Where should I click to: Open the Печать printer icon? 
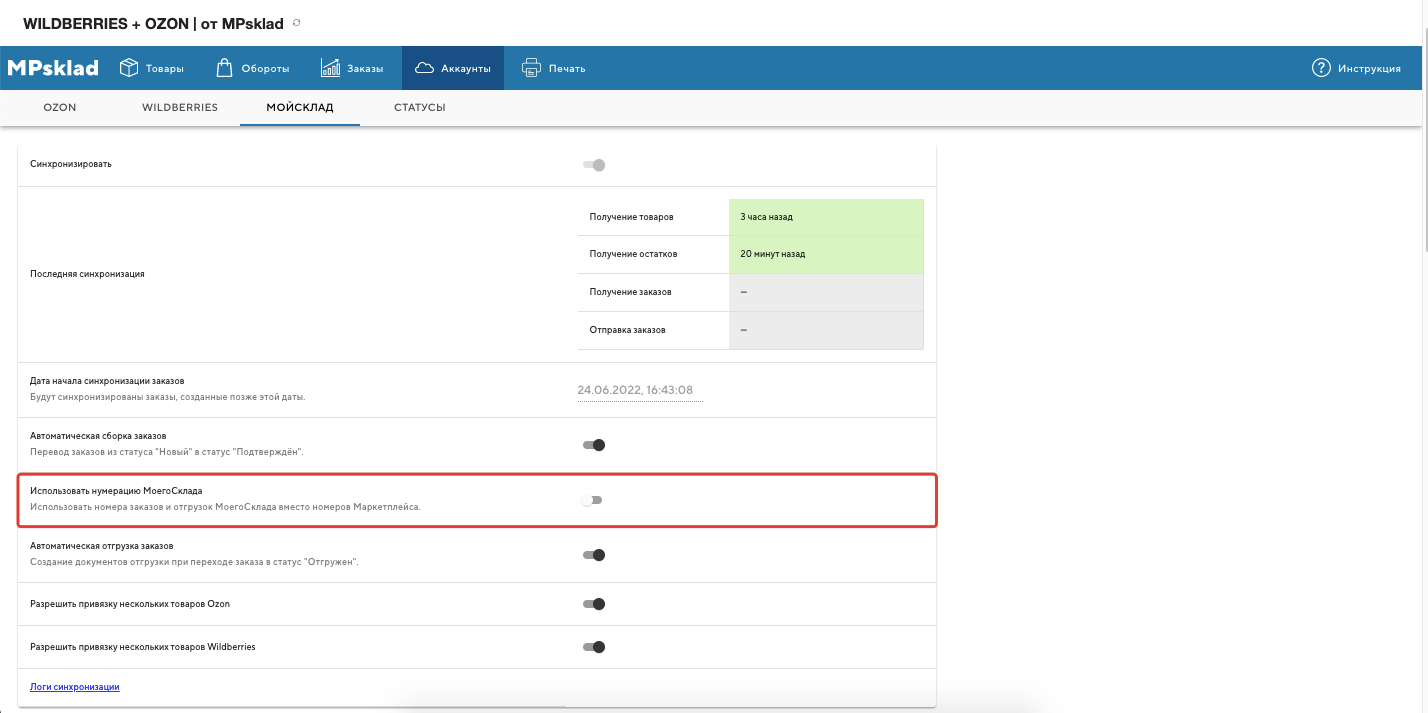tap(531, 68)
